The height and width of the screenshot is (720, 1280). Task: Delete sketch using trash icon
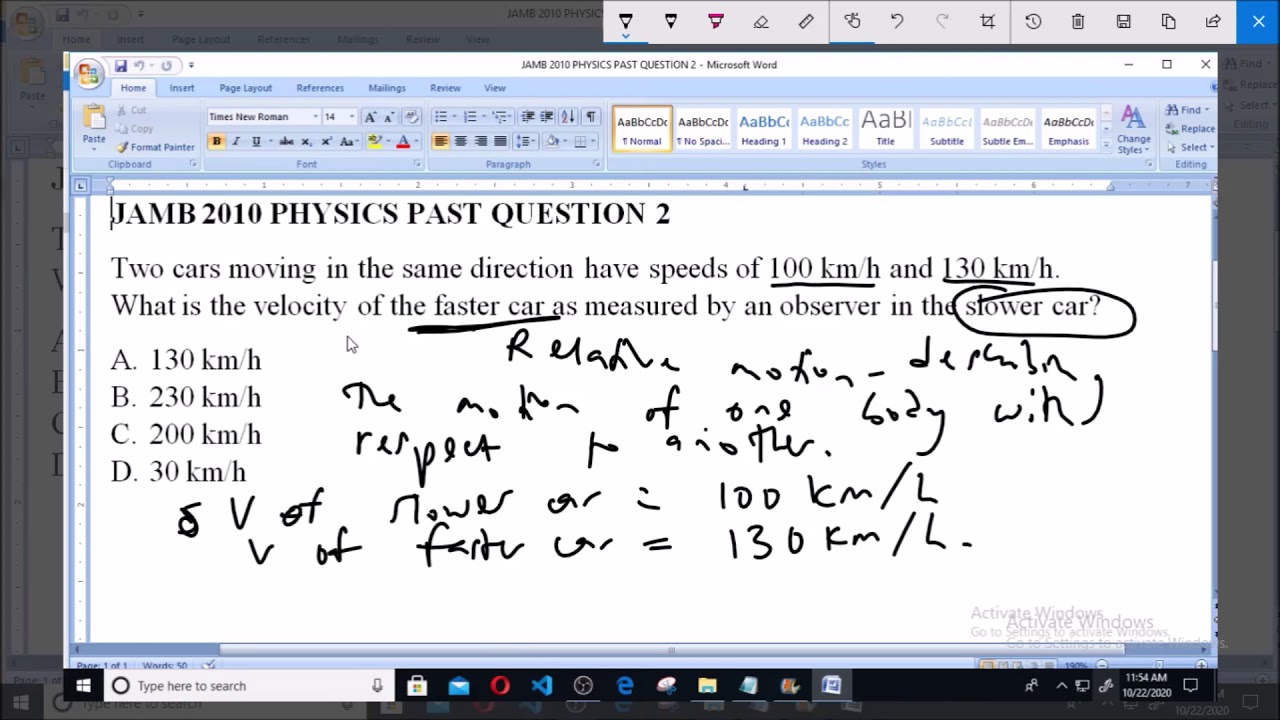tap(1078, 21)
